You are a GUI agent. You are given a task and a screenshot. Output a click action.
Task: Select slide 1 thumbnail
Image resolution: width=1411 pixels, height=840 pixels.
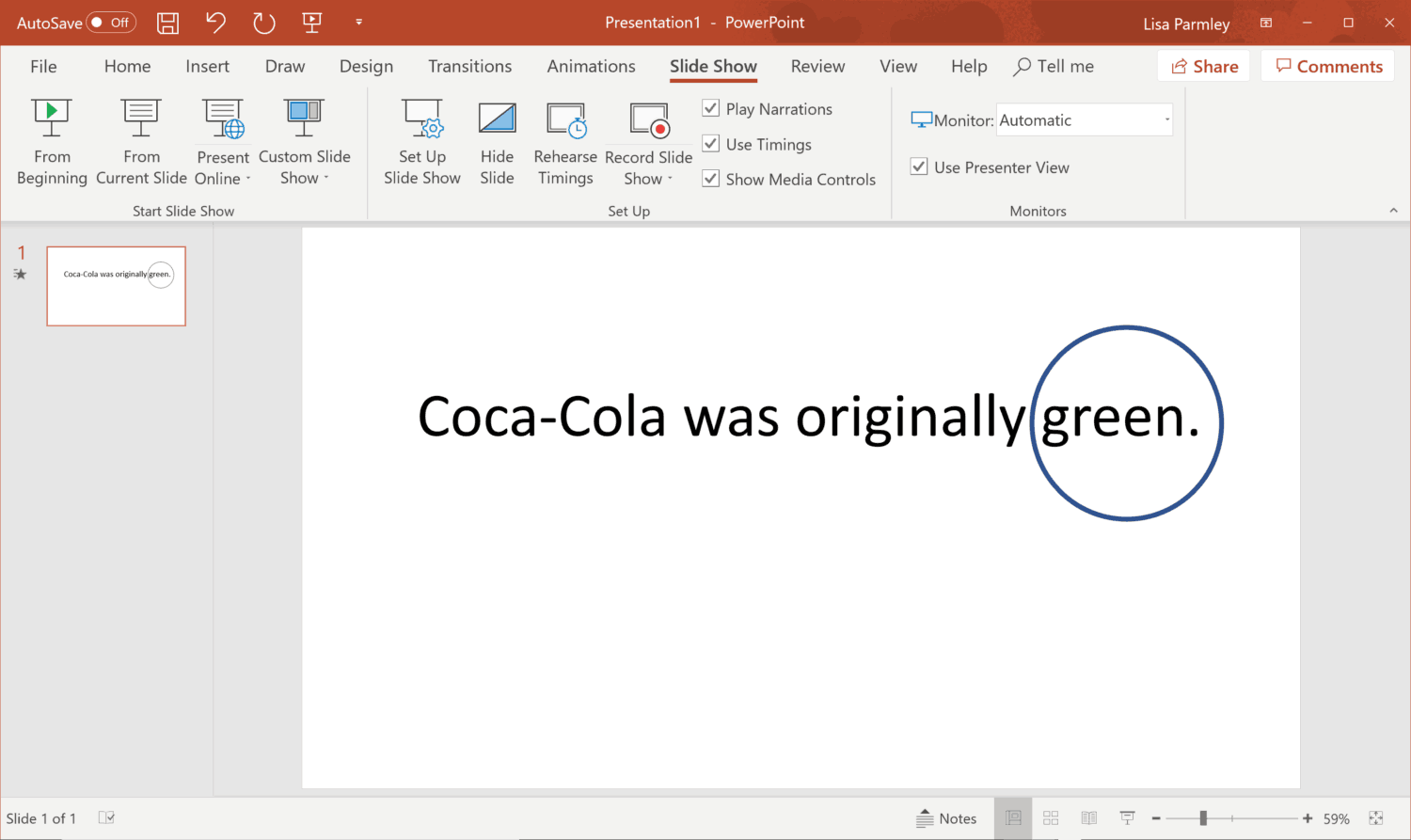tap(117, 286)
